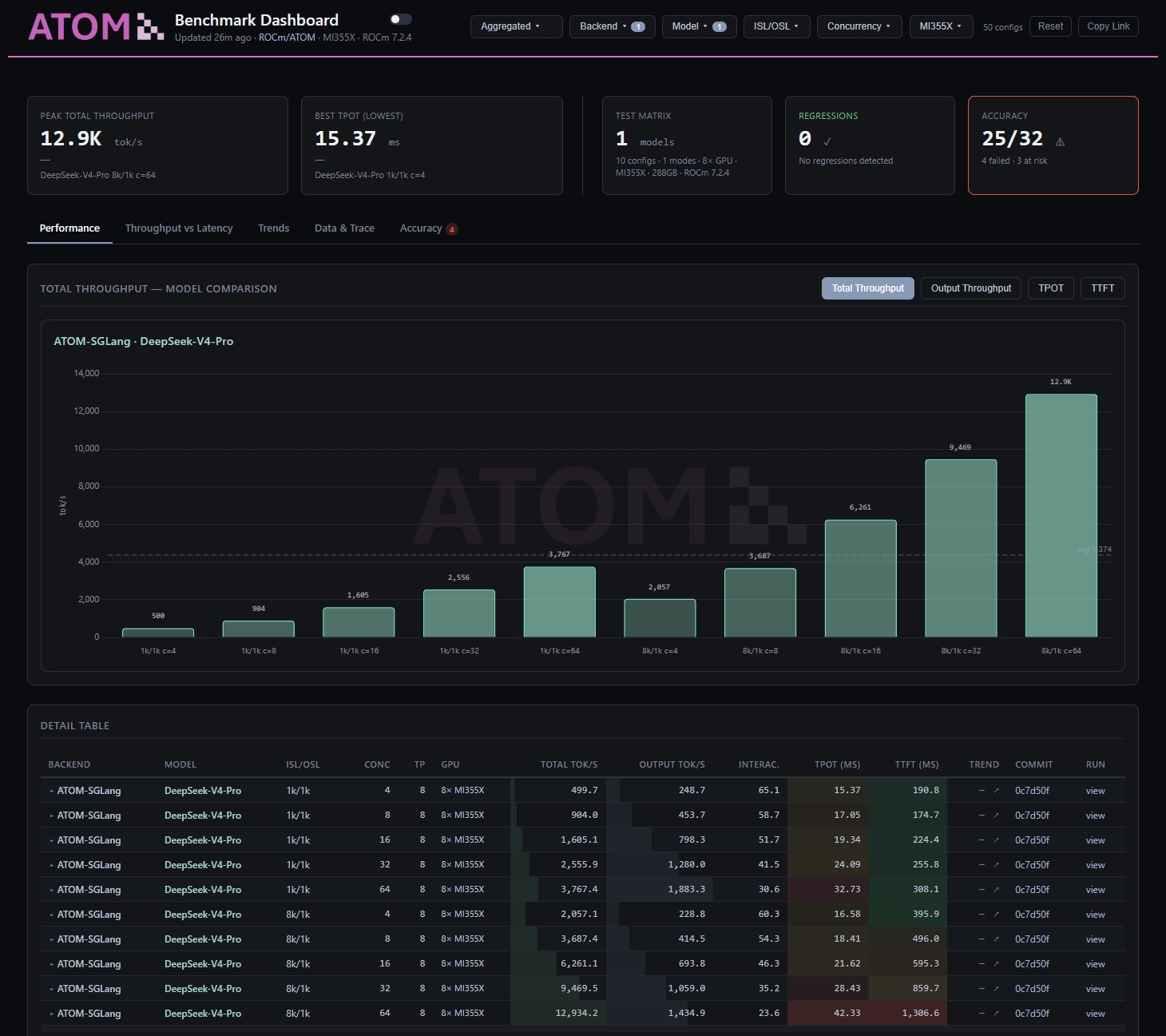Viewport: 1166px width, 1036px height.
Task: Open trend arrow icon for 3,687.4 tok/s row
Action: (x=996, y=939)
